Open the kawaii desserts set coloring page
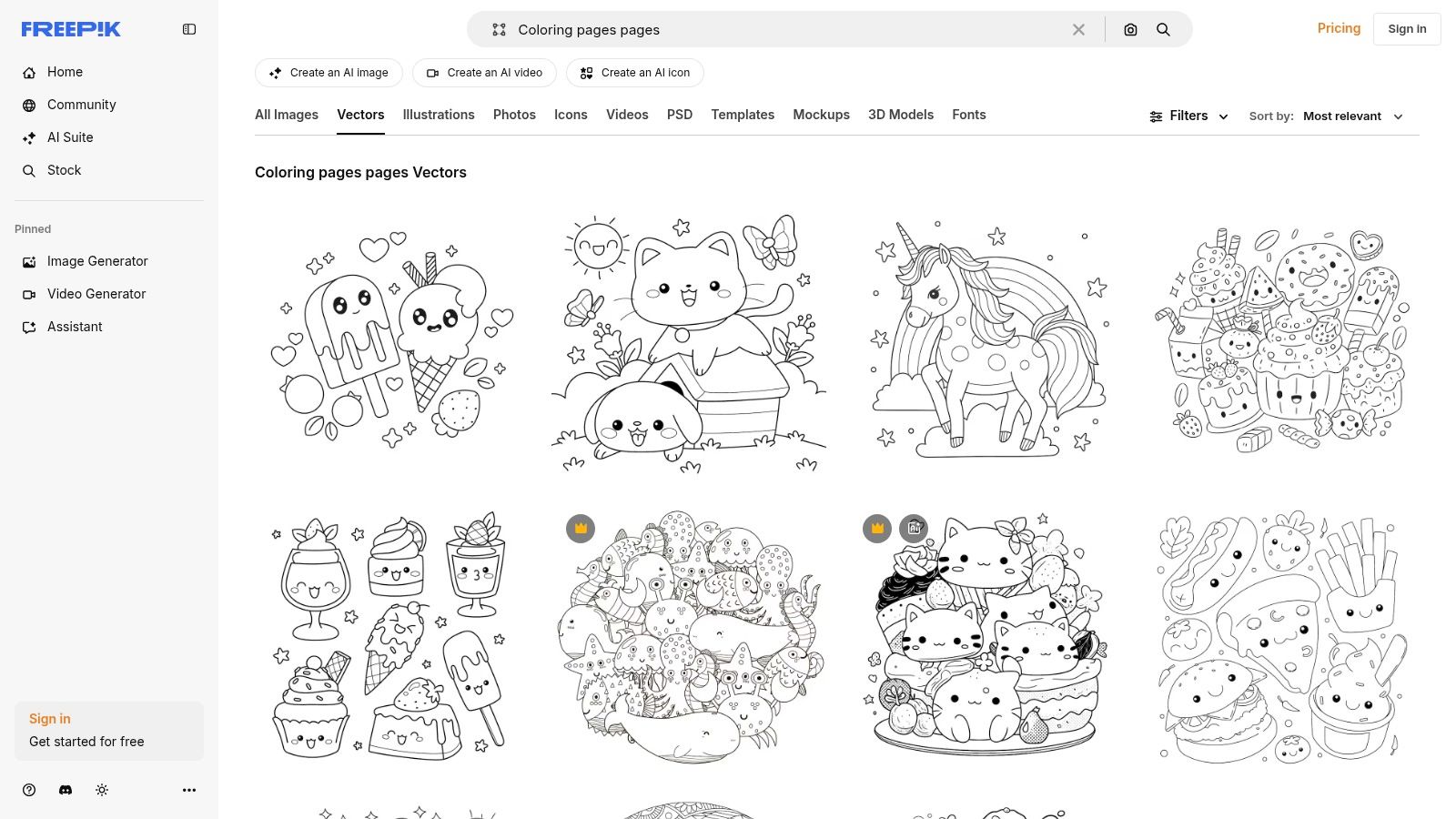 393,636
